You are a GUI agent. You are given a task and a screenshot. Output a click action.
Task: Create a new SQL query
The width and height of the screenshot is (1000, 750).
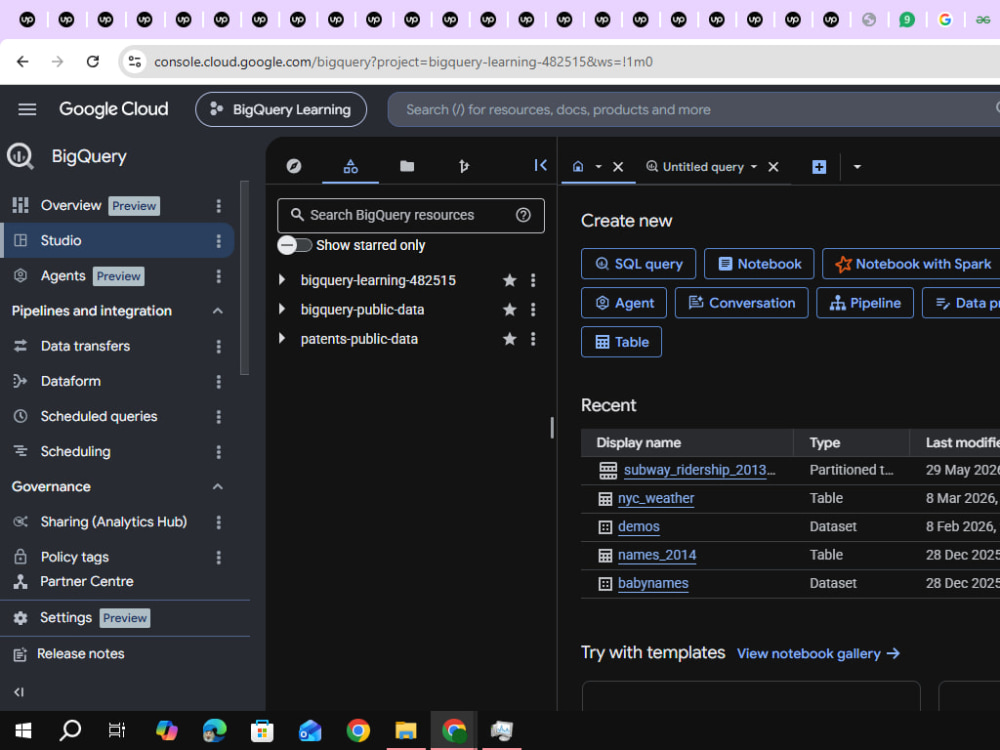click(638, 264)
